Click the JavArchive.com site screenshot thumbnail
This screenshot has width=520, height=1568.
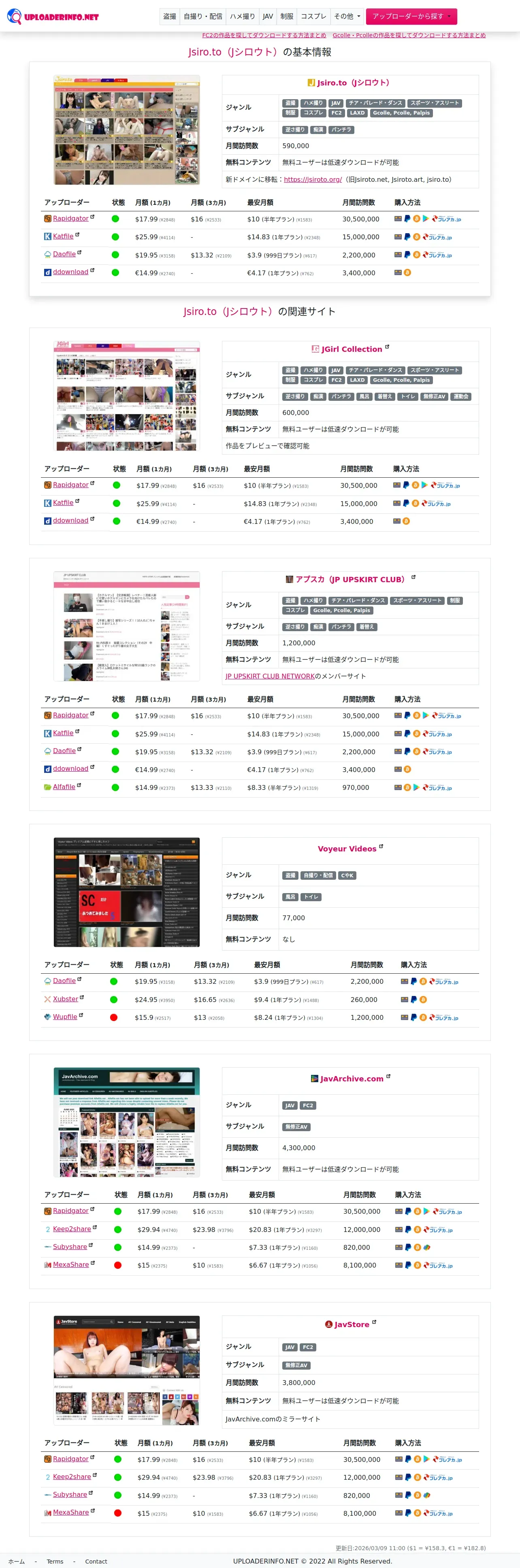[127, 1122]
